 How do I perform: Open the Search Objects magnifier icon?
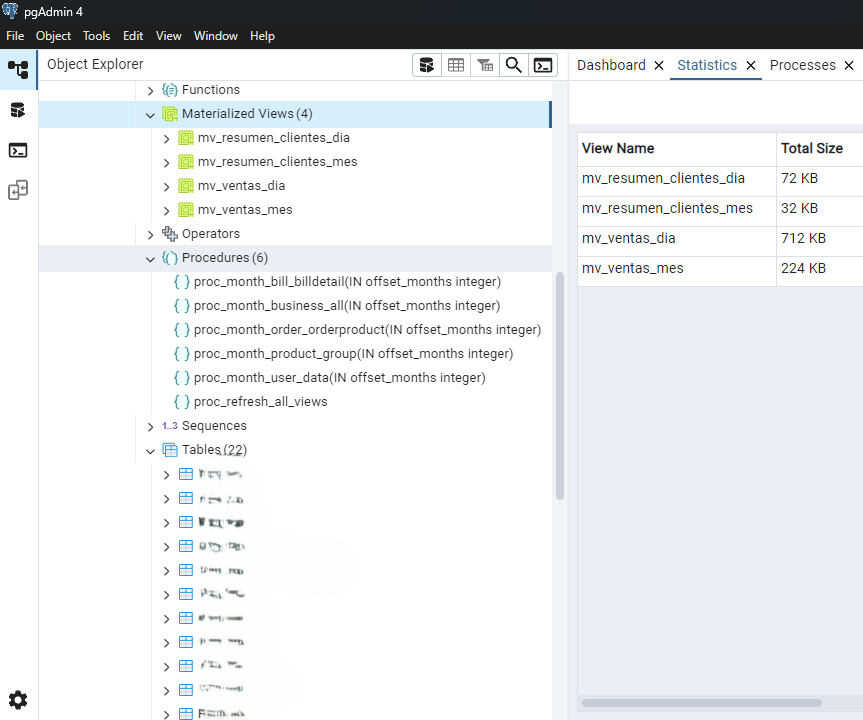[514, 65]
